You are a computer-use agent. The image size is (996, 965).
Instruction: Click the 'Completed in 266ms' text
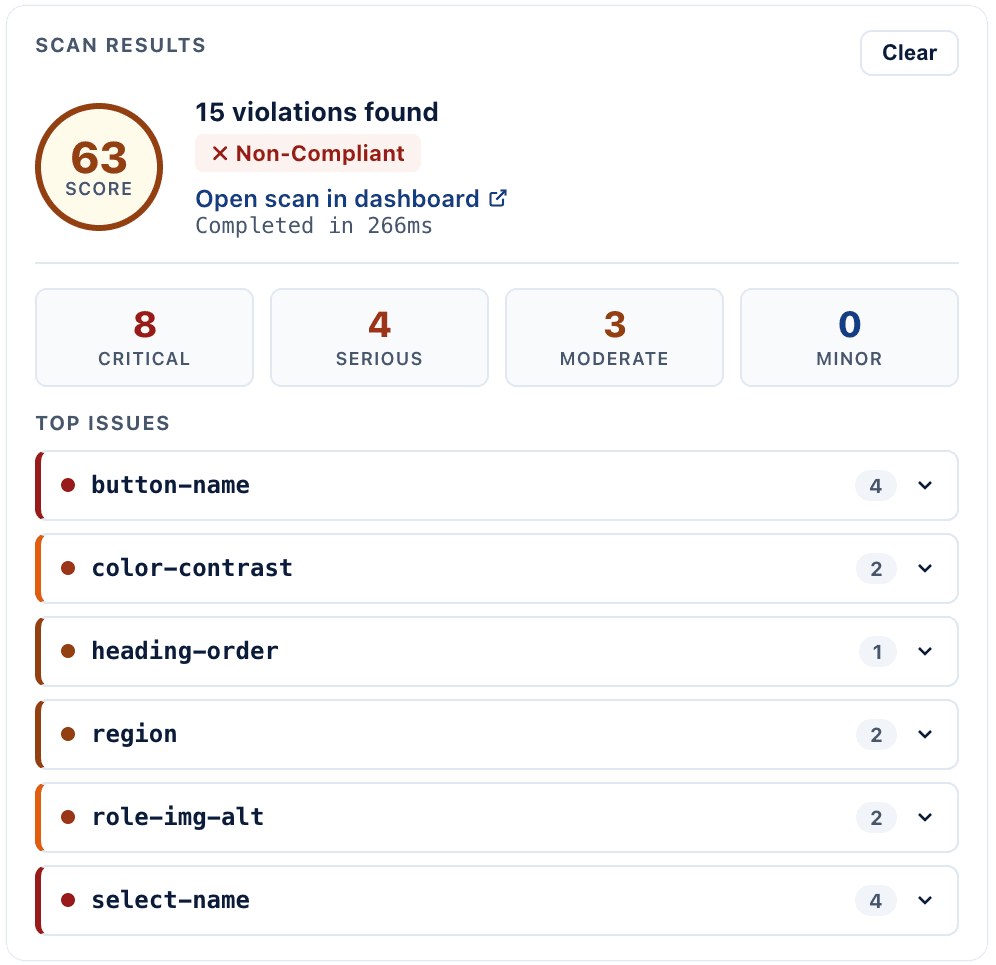314,226
